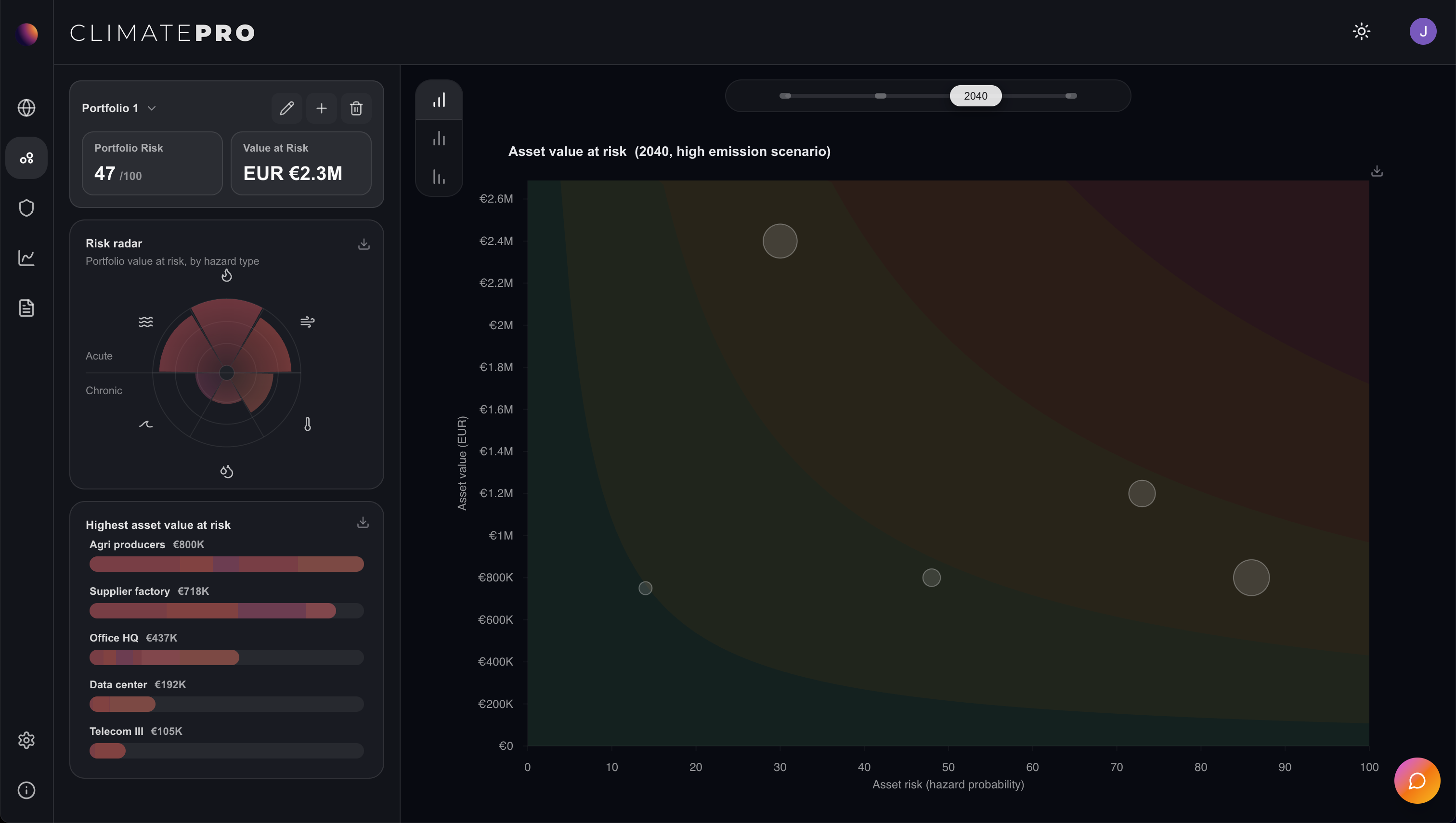1456x823 pixels.
Task: Select the ascending bars chart view
Action: [x=439, y=100]
